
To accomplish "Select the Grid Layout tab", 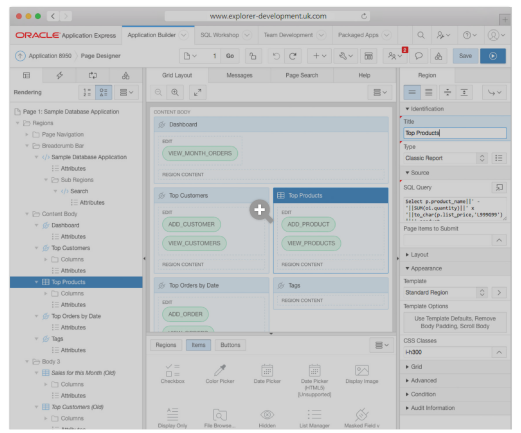I will tap(177, 75).
